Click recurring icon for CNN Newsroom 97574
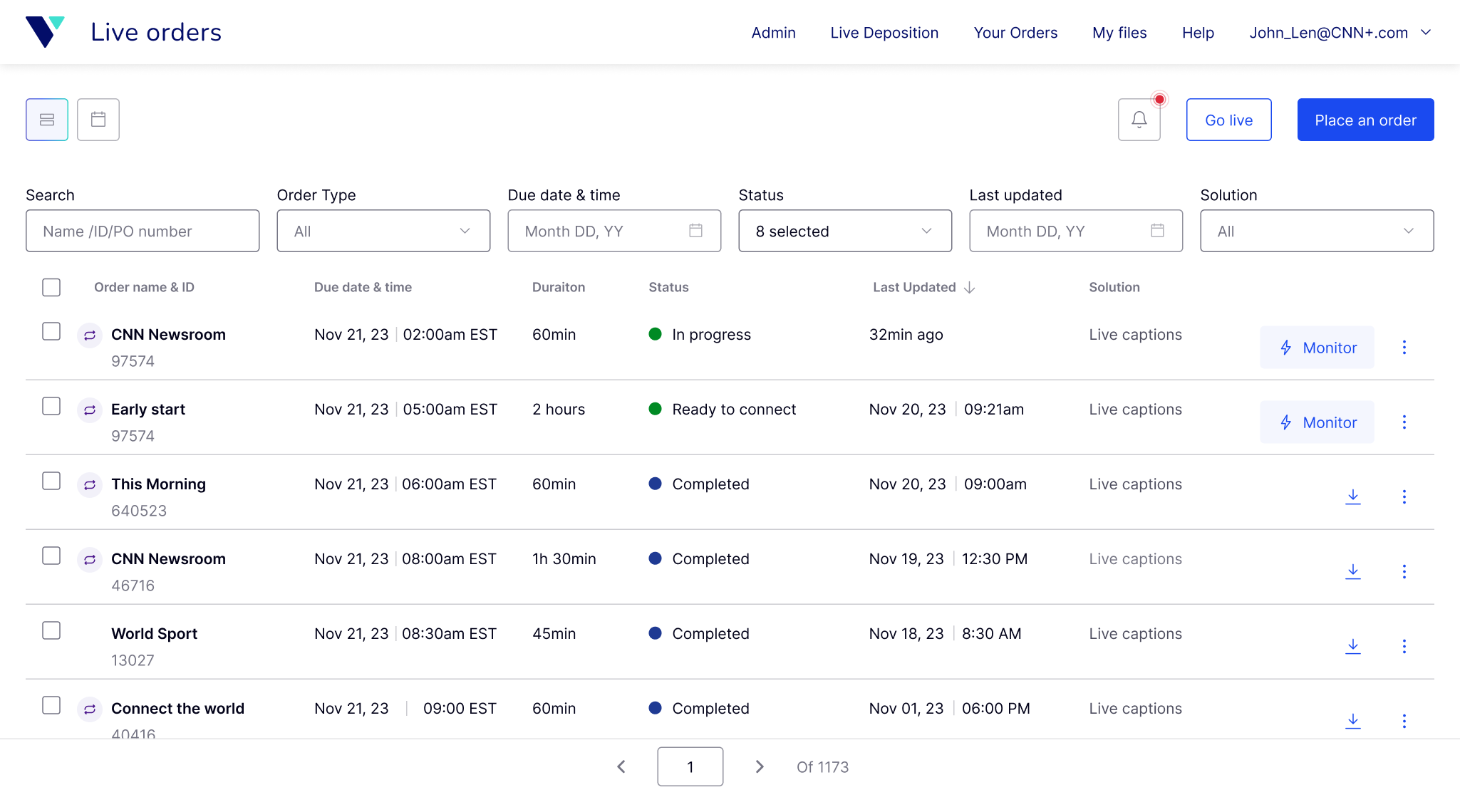 (x=90, y=335)
